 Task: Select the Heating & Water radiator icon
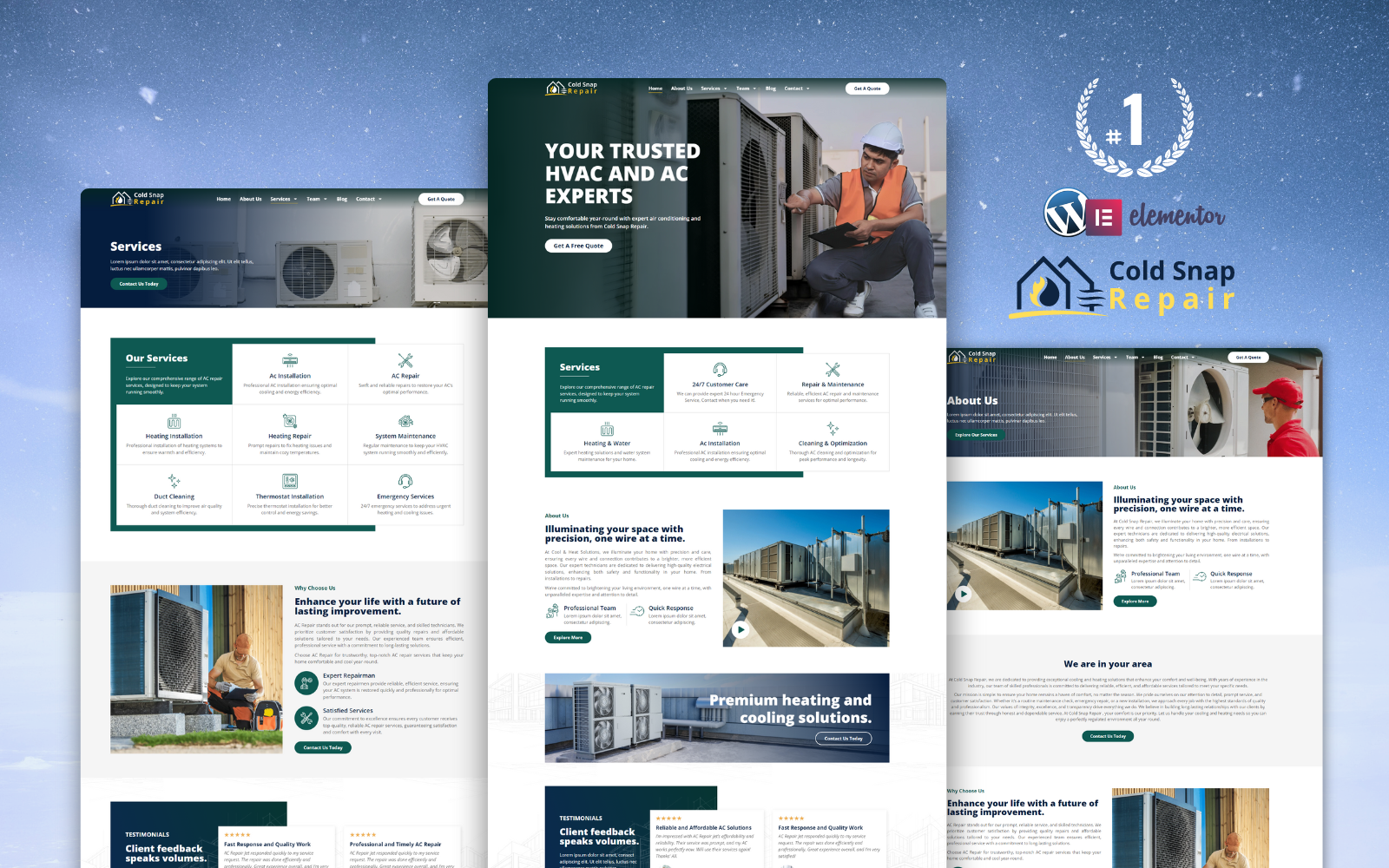point(607,430)
